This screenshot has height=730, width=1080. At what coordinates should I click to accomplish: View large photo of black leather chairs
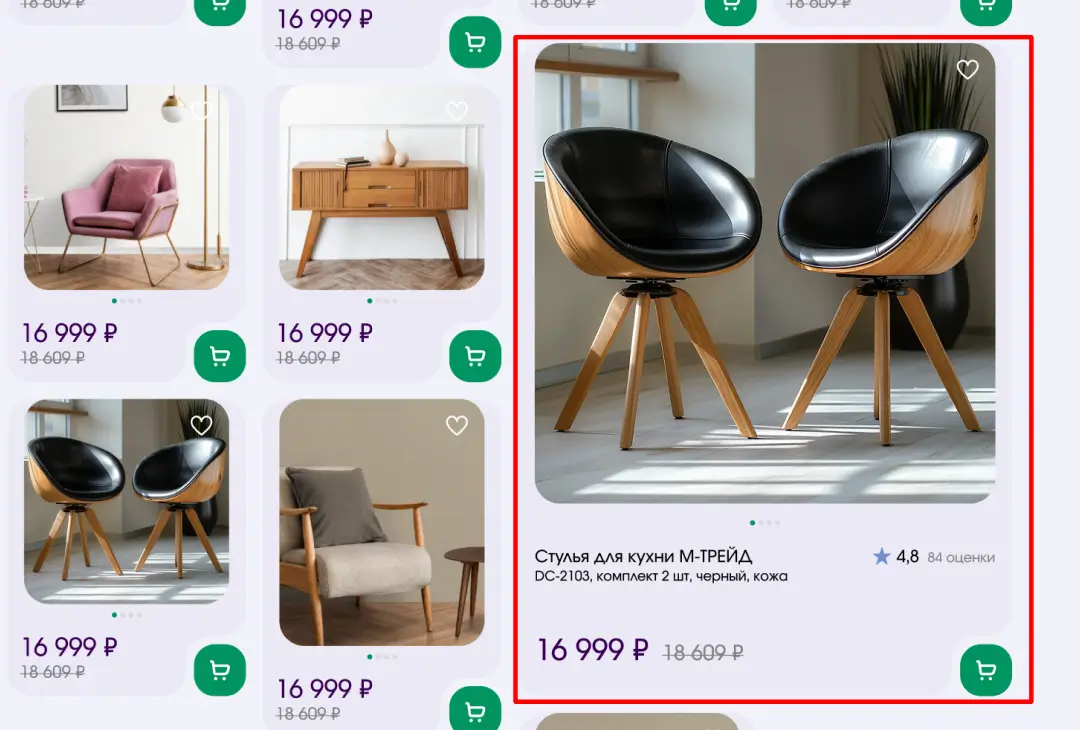[x=765, y=273]
